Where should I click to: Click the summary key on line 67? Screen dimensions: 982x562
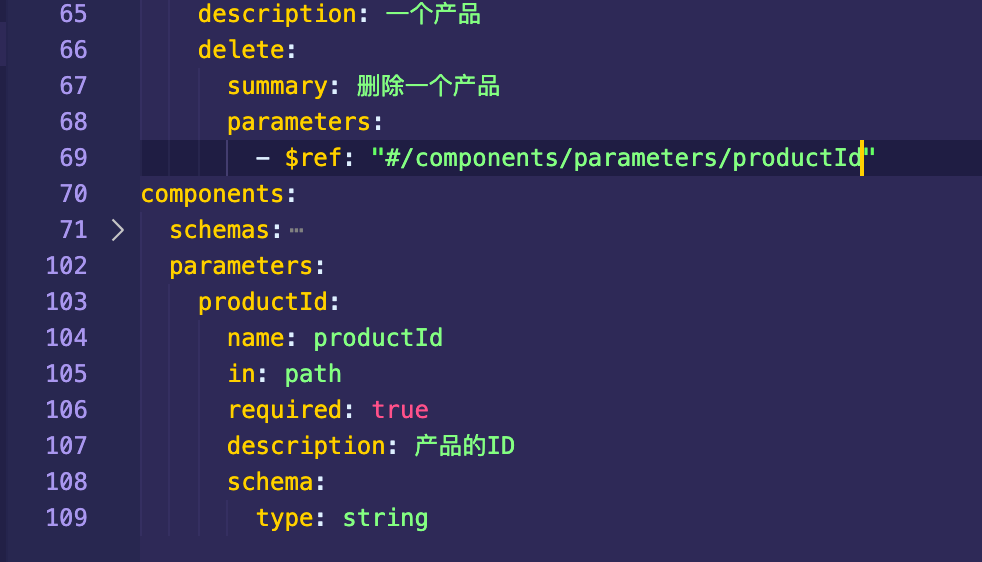277,86
